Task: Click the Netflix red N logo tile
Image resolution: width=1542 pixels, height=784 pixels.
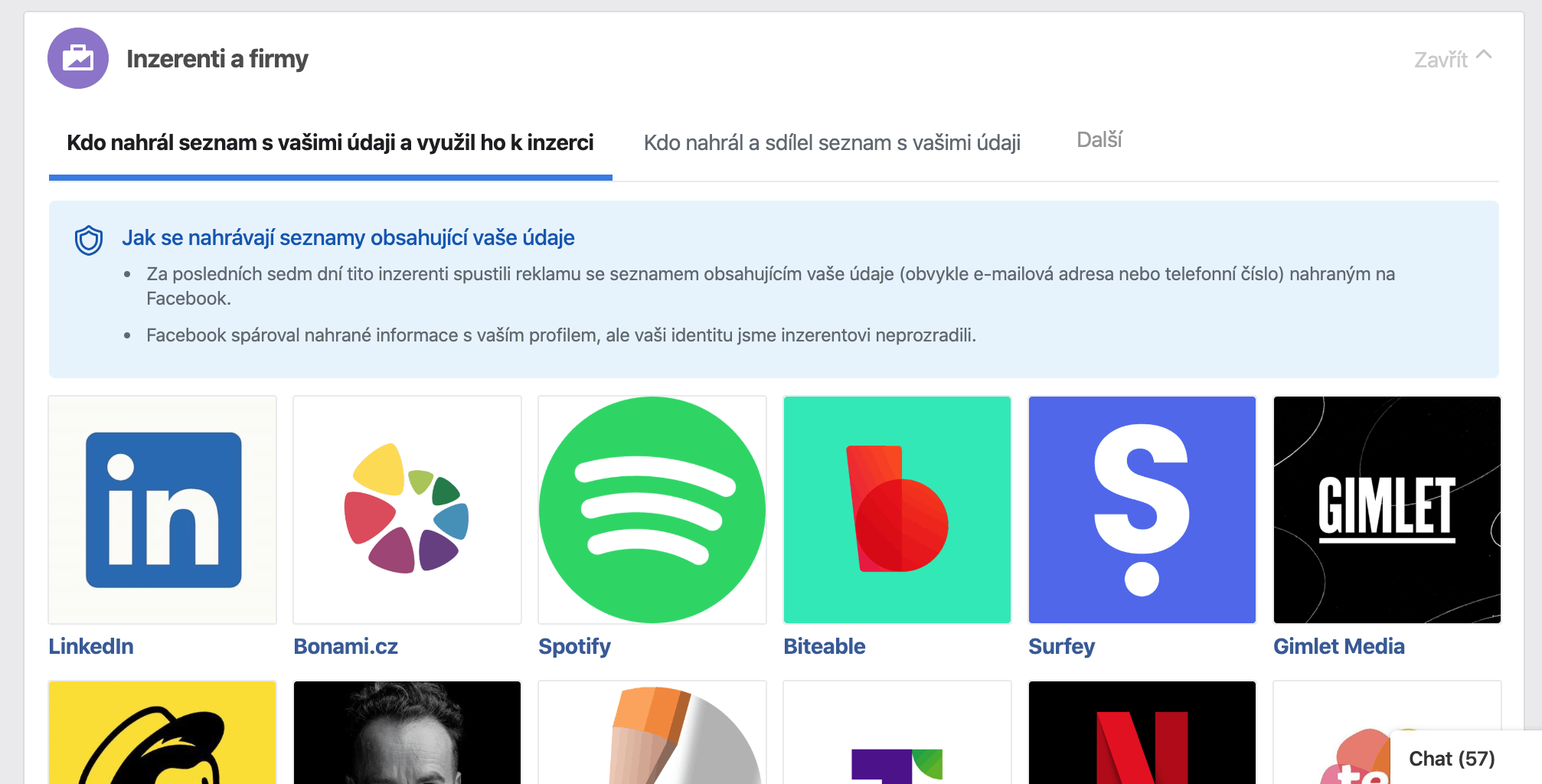Action: click(x=1142, y=733)
